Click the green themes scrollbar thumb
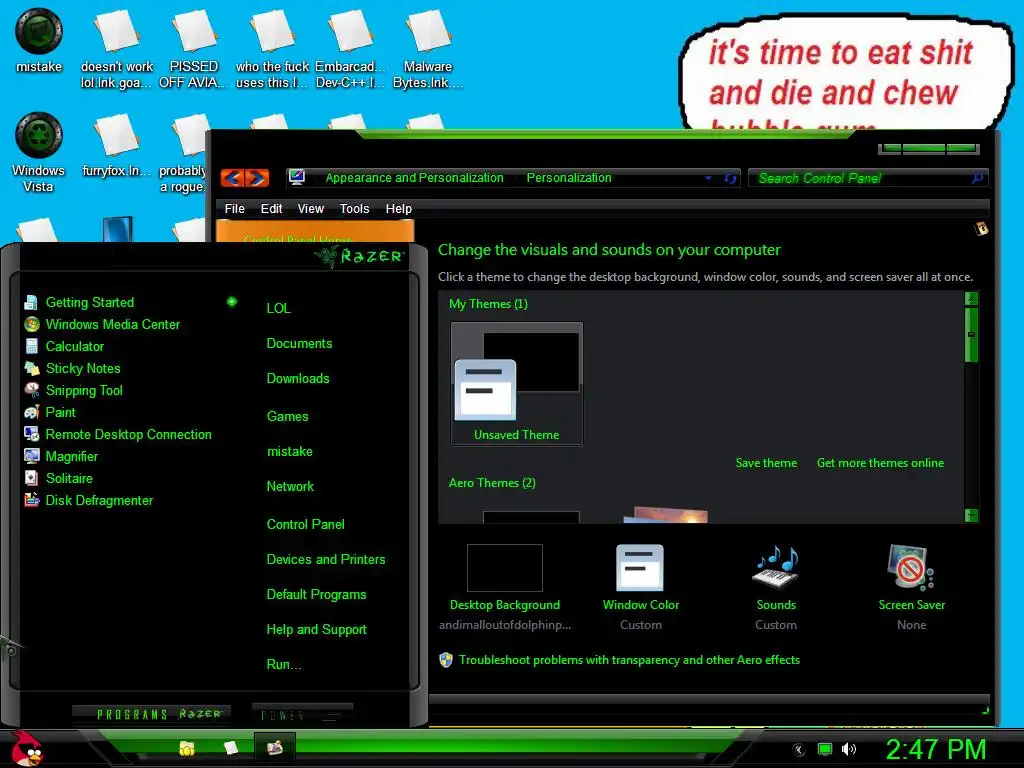Viewport: 1024px width, 768px height. click(x=971, y=335)
